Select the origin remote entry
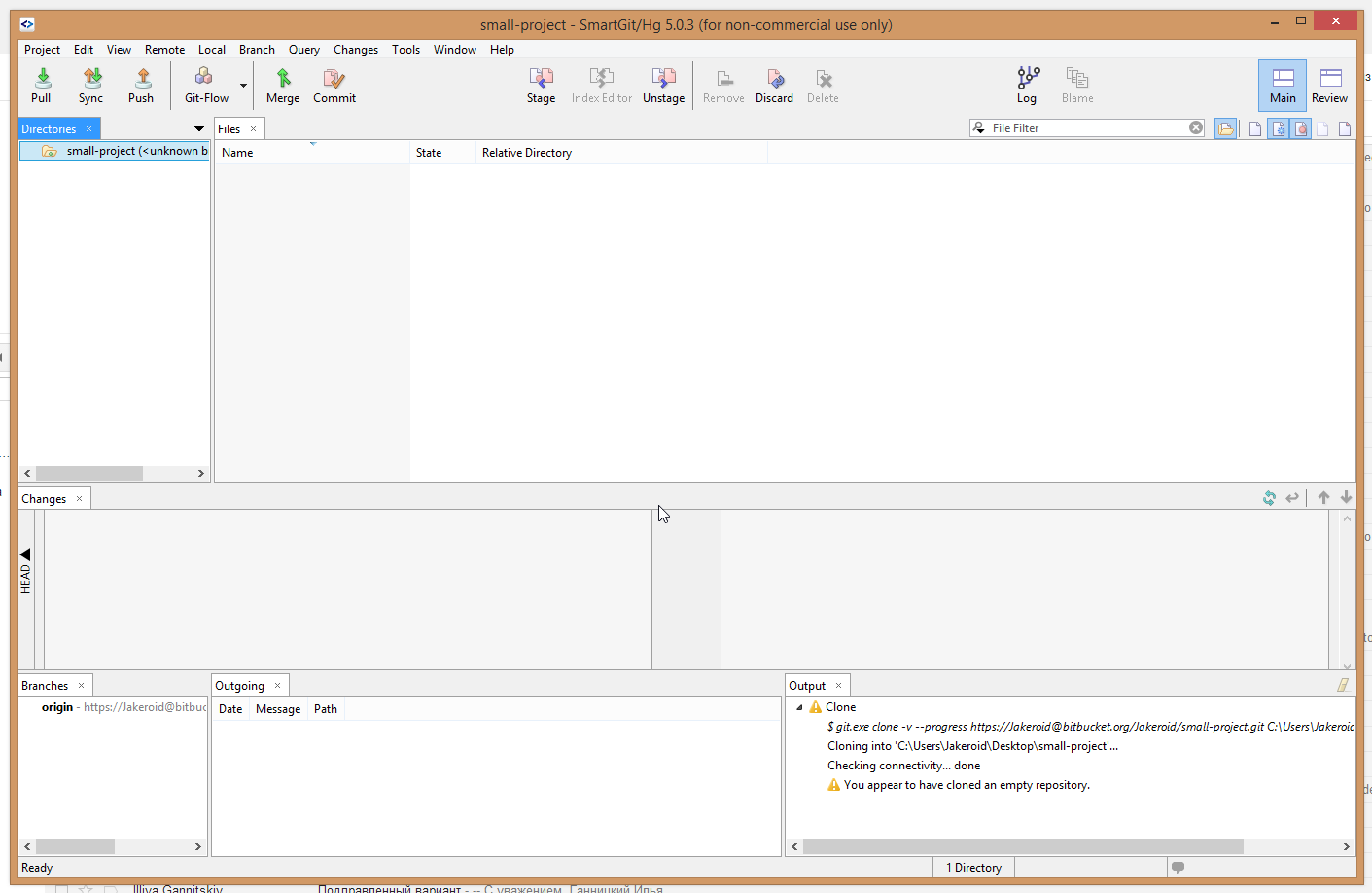This screenshot has width=1372, height=893. (123, 707)
